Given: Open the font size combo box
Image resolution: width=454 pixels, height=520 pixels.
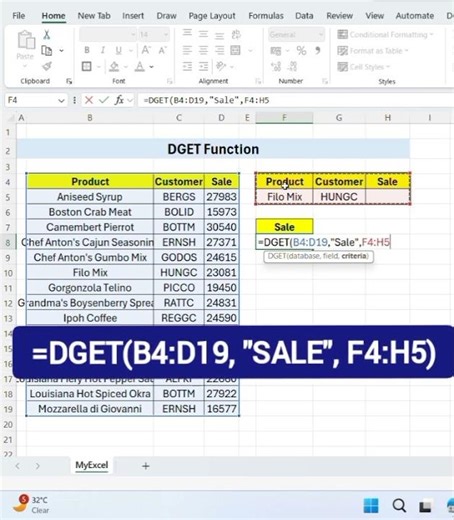Looking at the screenshot, I should click(x=154, y=35).
